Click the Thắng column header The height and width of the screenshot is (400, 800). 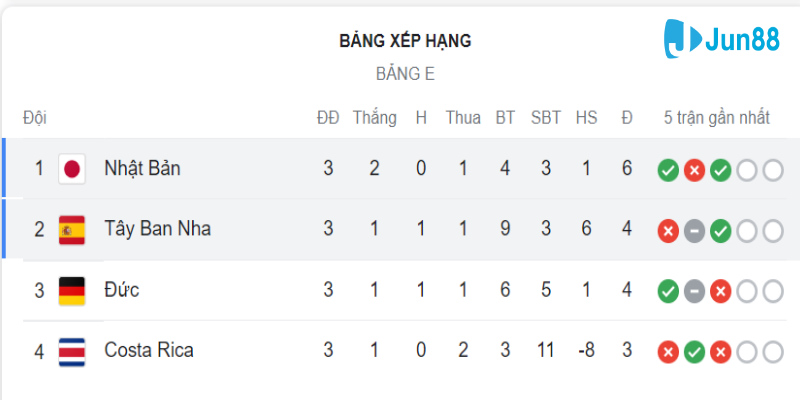[374, 118]
